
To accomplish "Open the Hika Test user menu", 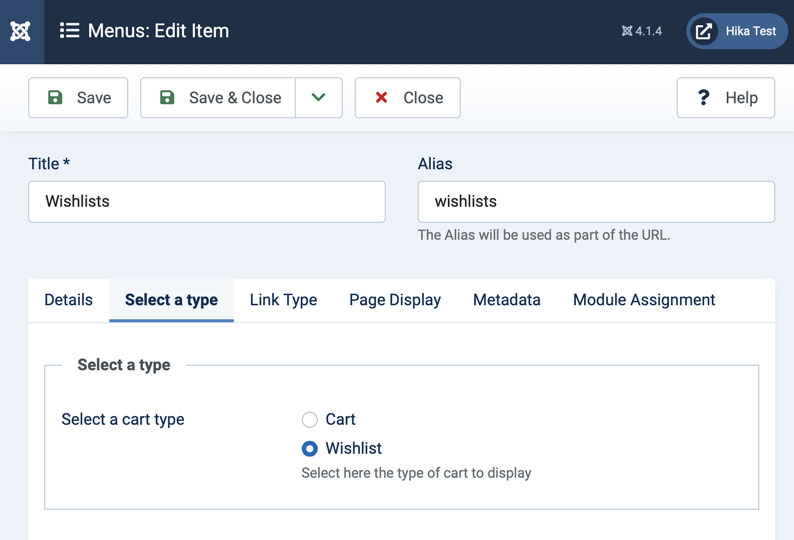I will point(738,31).
